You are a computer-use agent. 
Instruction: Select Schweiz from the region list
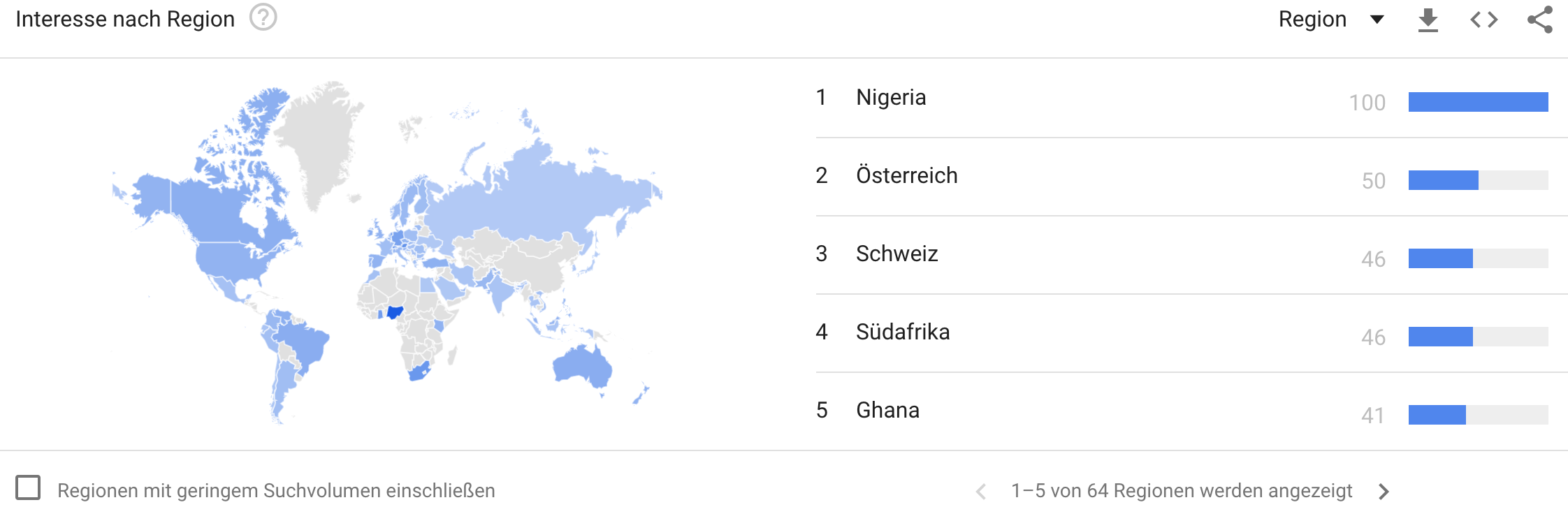(x=896, y=254)
